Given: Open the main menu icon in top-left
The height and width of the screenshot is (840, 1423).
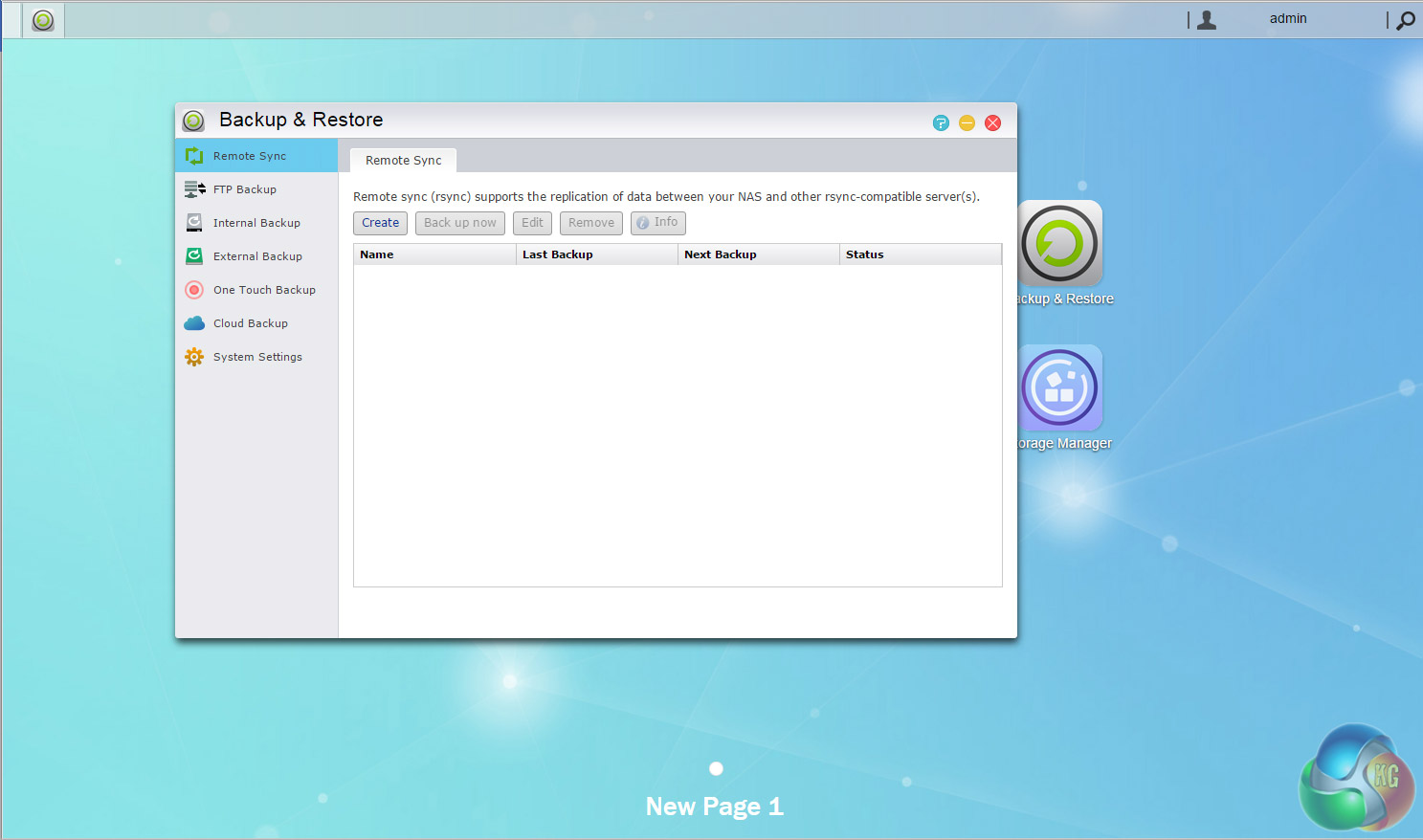Looking at the screenshot, I should pyautogui.click(x=43, y=20).
